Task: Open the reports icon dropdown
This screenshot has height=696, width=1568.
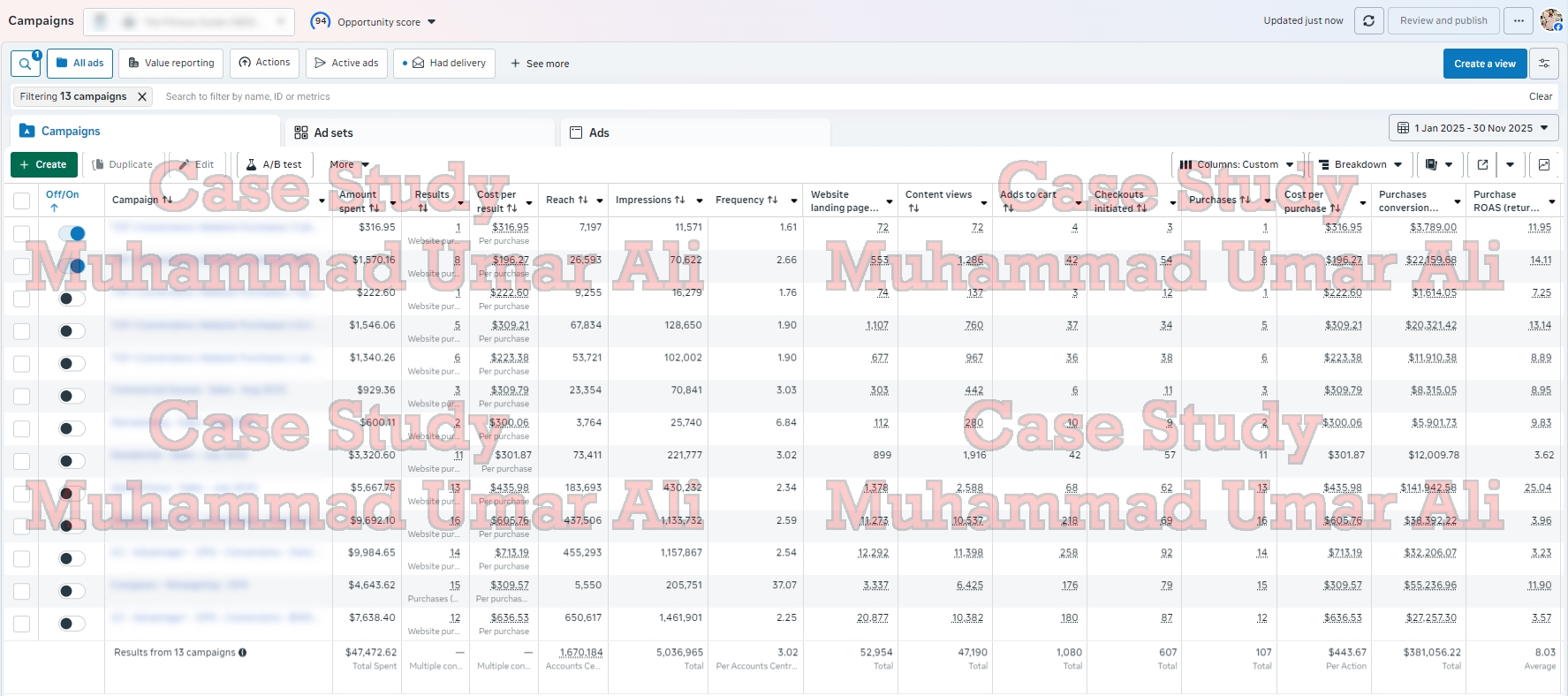Action: [x=1438, y=164]
